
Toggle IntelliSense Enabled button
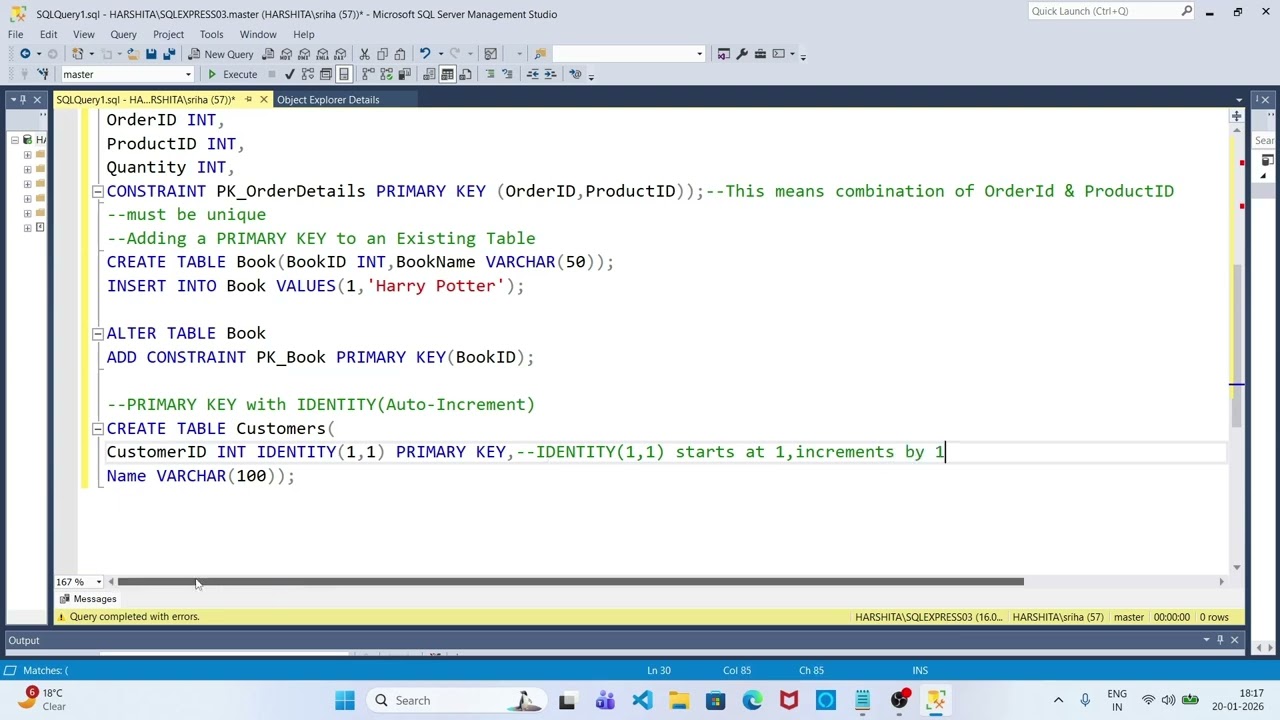[343, 74]
